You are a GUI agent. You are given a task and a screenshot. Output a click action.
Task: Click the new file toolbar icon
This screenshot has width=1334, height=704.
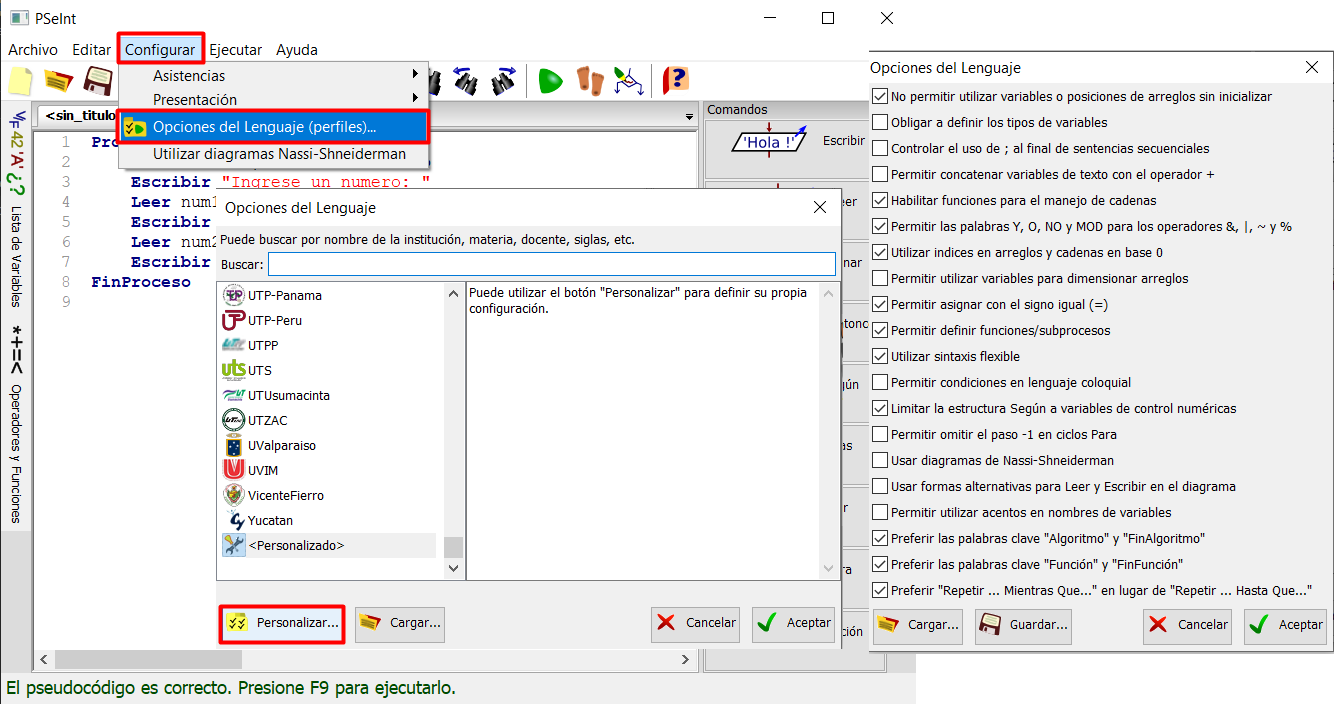21,80
